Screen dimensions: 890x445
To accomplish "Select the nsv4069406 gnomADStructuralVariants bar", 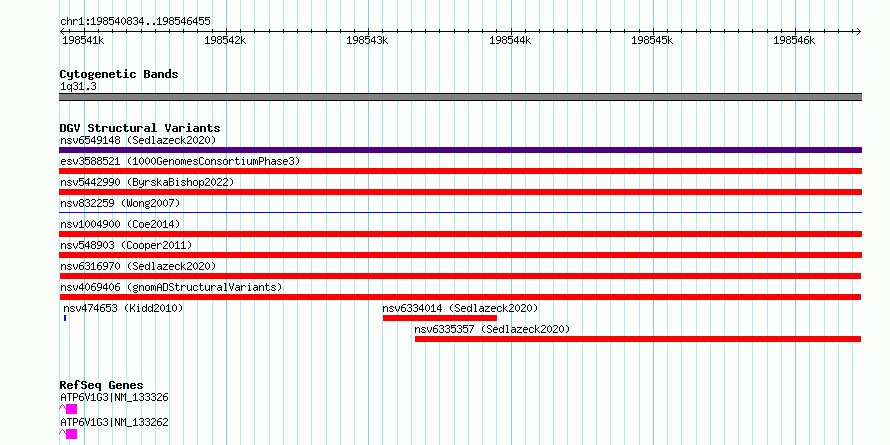I will pos(460,297).
